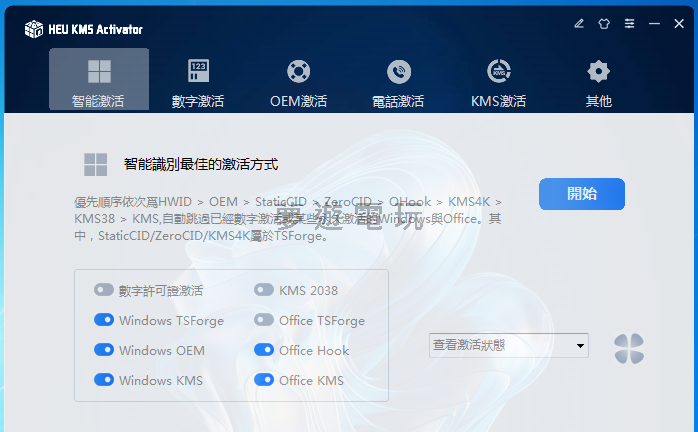Image resolution: width=698 pixels, height=432 pixels.
Task: Close the HEU KMS Activator window
Action: pos(679,23)
